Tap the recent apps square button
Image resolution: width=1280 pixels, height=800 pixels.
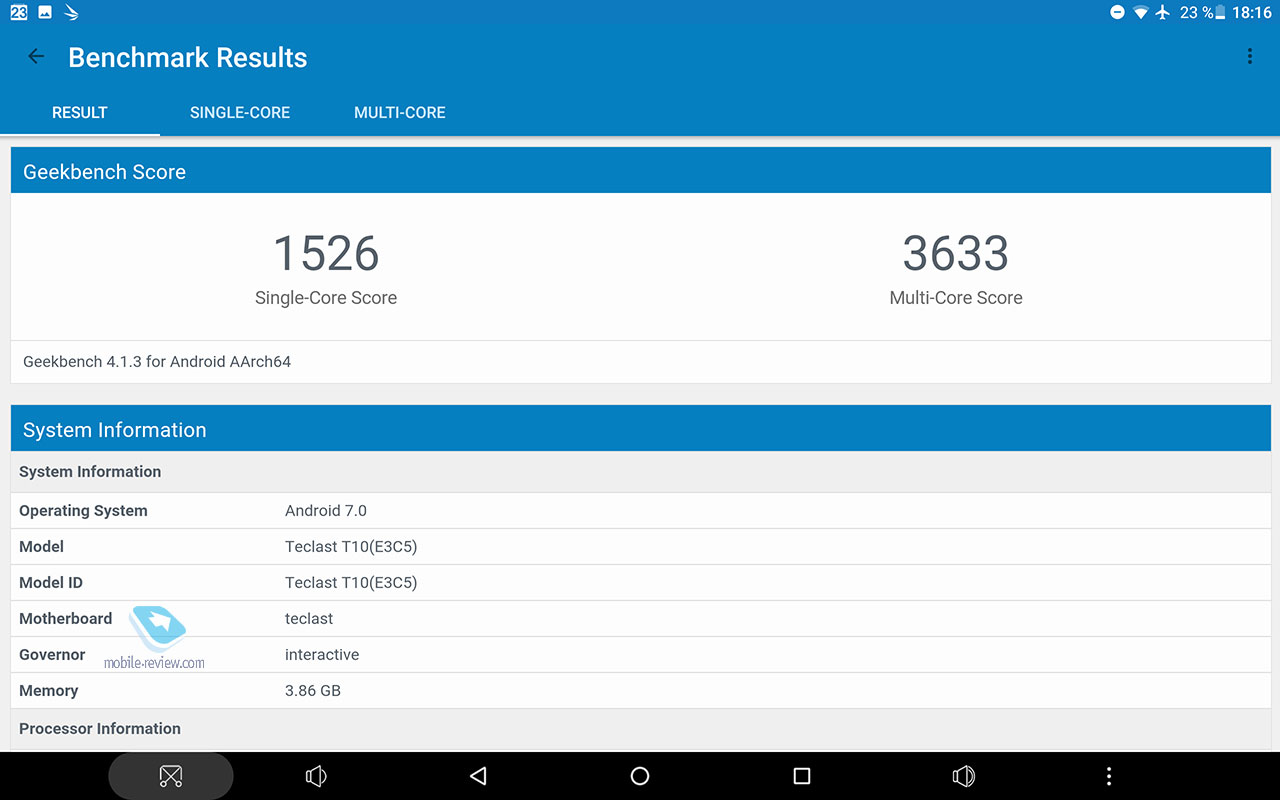click(x=801, y=776)
